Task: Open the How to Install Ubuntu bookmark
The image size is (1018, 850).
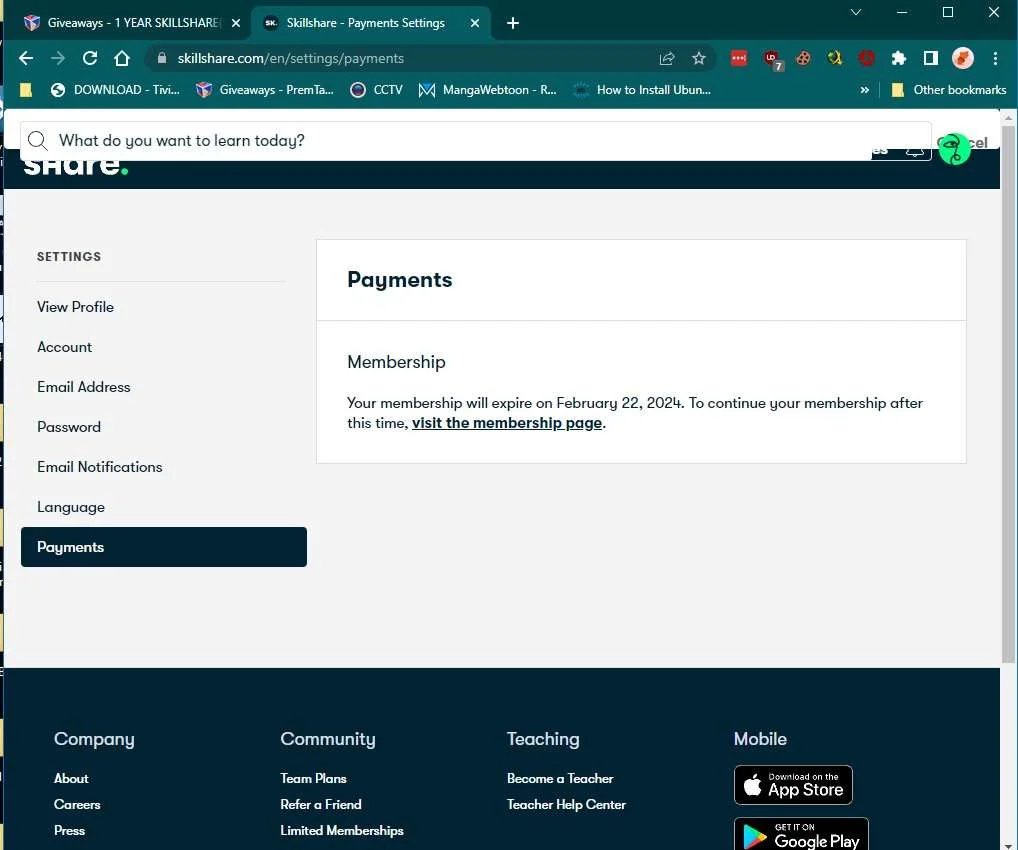Action: pos(642,90)
